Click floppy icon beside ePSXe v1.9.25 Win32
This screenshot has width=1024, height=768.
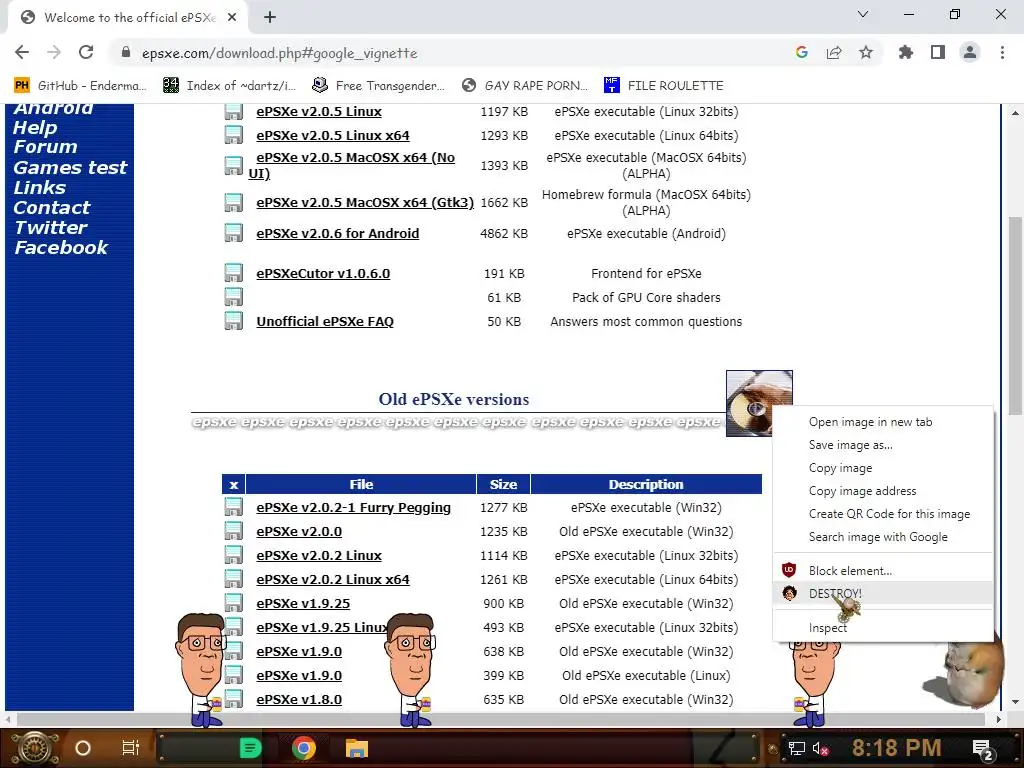pos(233,603)
